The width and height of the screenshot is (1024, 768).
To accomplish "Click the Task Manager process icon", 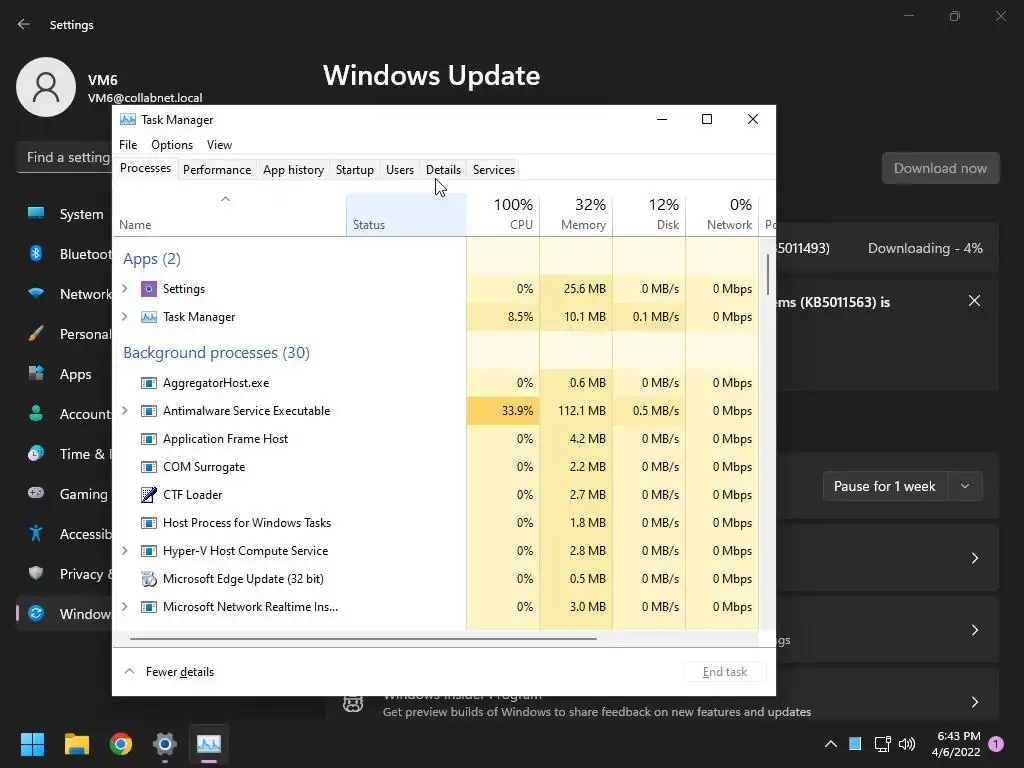I will tap(149, 317).
